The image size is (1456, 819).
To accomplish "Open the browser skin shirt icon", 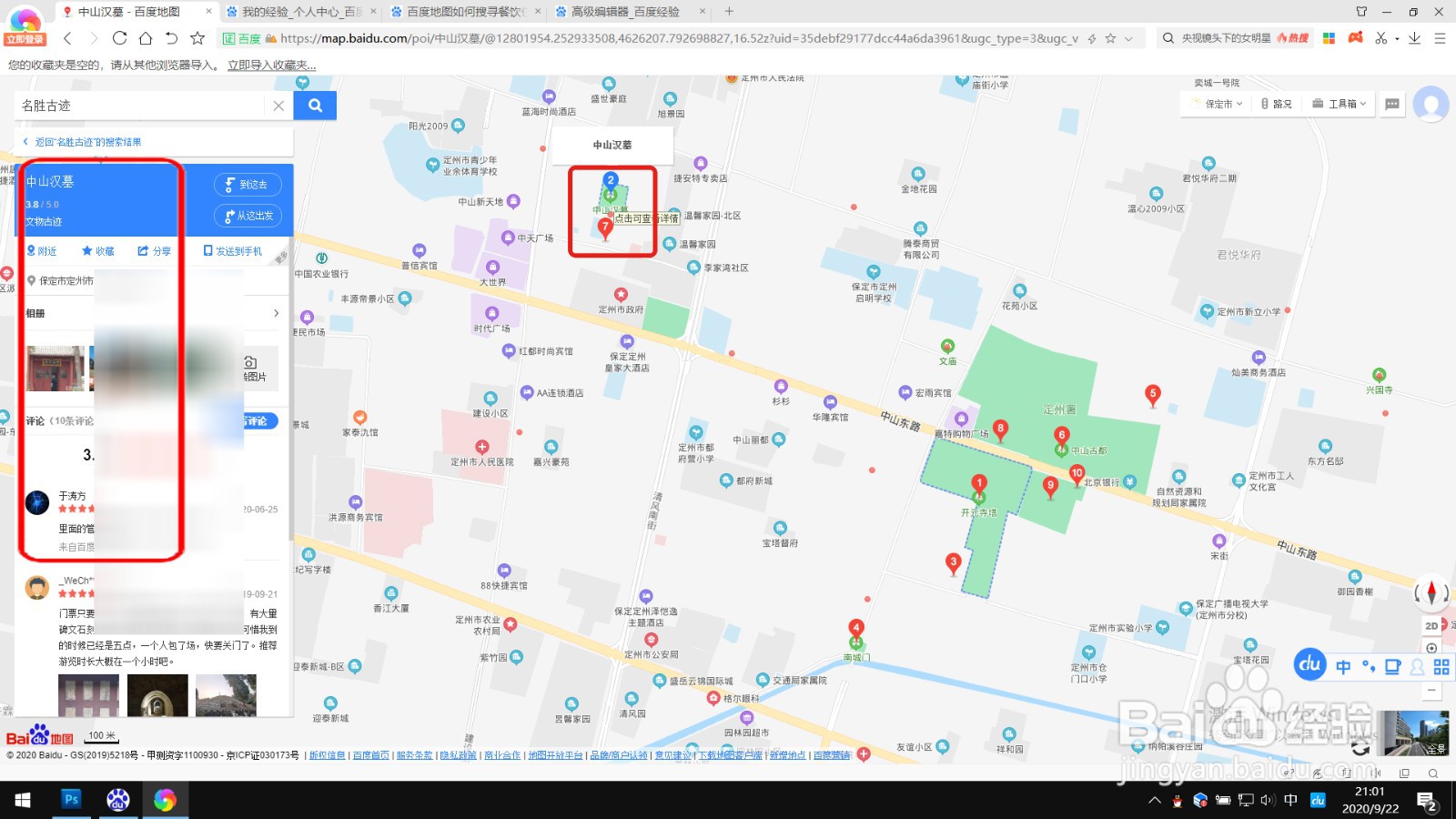I will (x=1361, y=12).
